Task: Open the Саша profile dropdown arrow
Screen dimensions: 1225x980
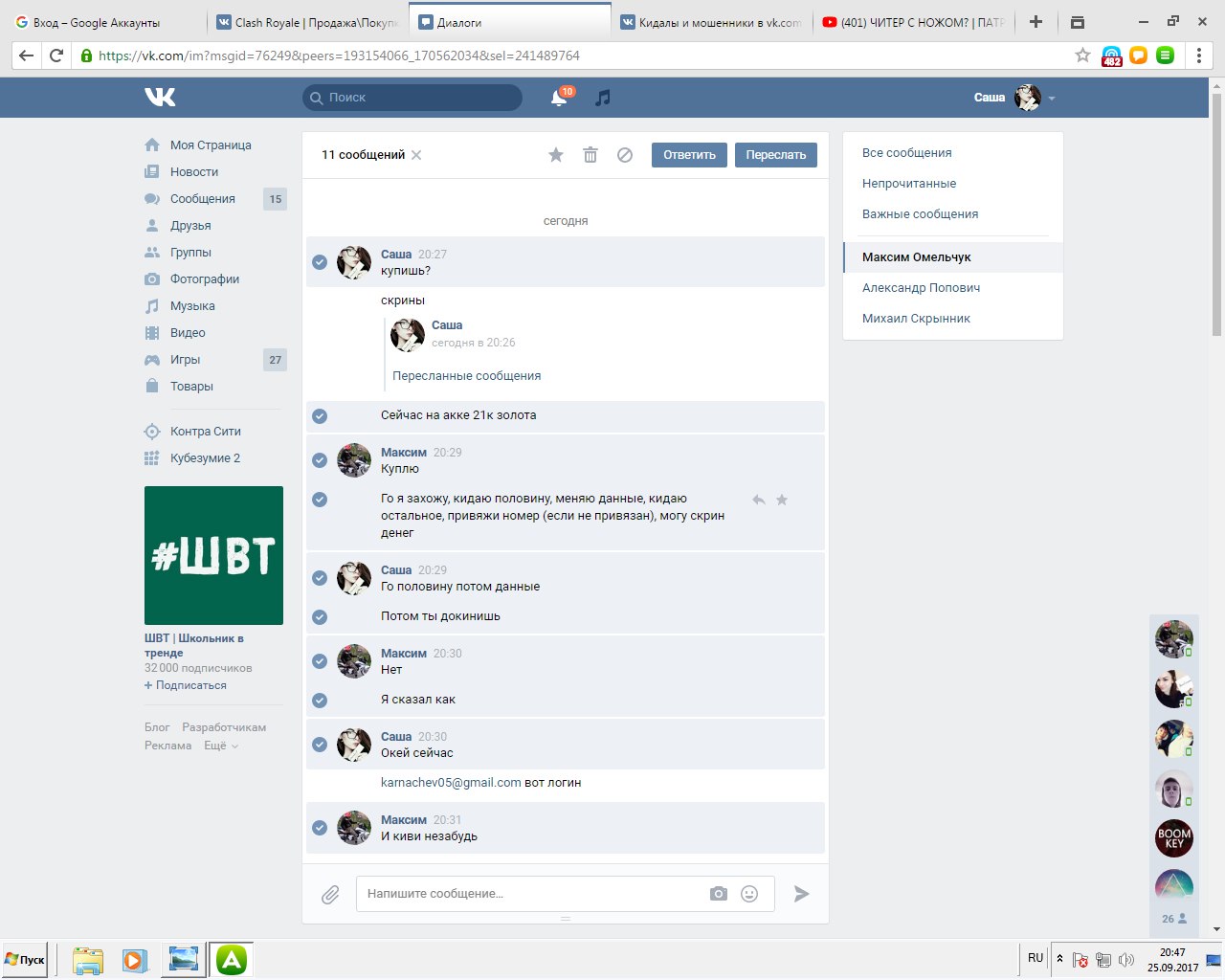Action: pyautogui.click(x=1052, y=99)
